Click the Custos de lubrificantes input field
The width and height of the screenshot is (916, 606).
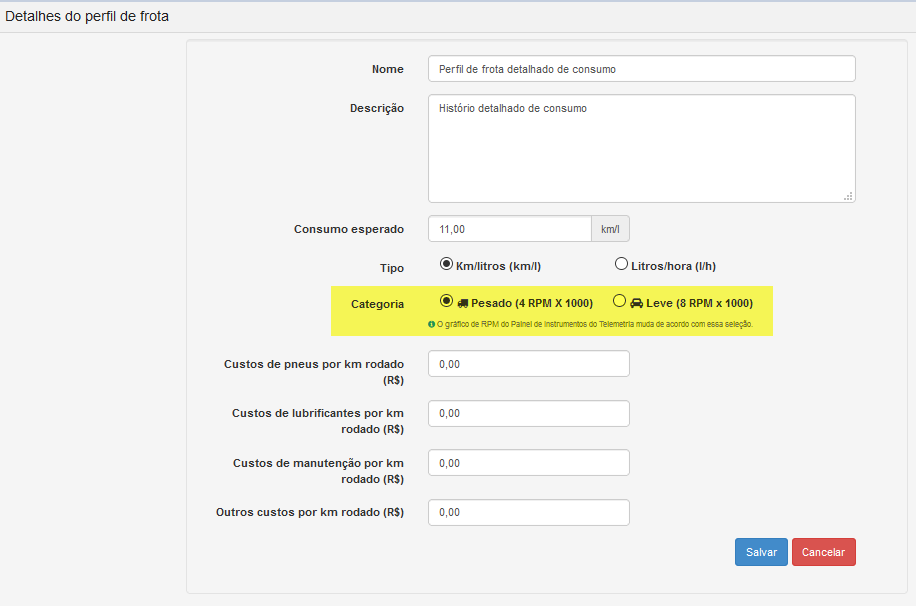529,414
